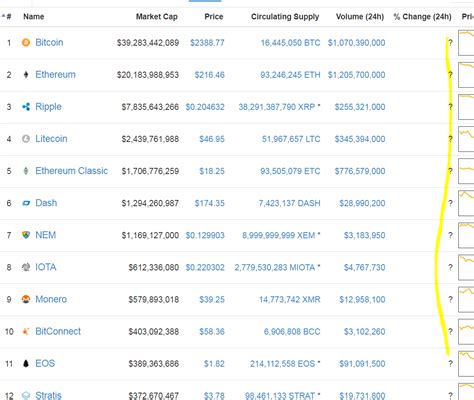Click Bitcoin price $2388.77
474x400 pixels.
click(207, 43)
